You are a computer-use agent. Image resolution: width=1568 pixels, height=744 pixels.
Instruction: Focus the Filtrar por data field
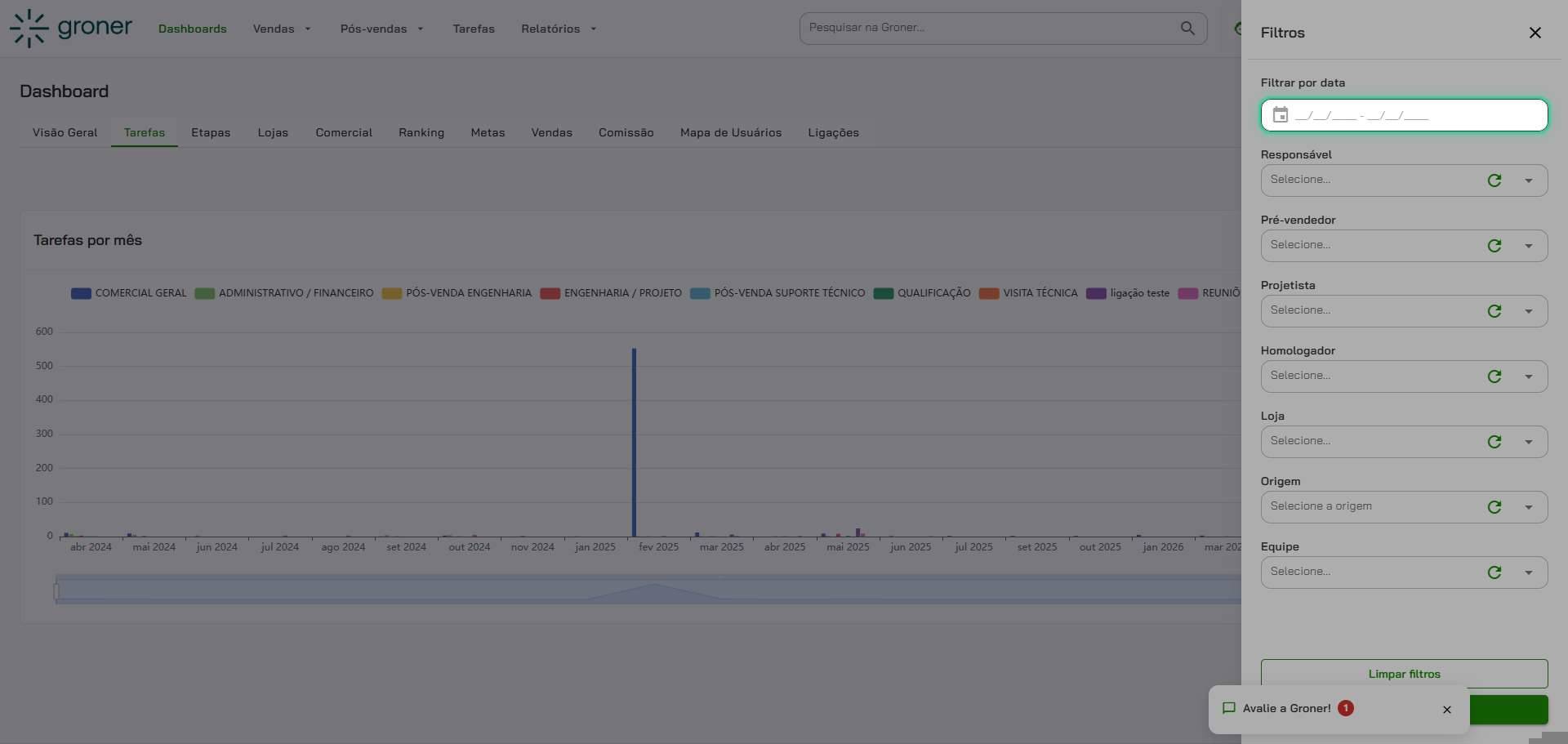click(x=1404, y=115)
